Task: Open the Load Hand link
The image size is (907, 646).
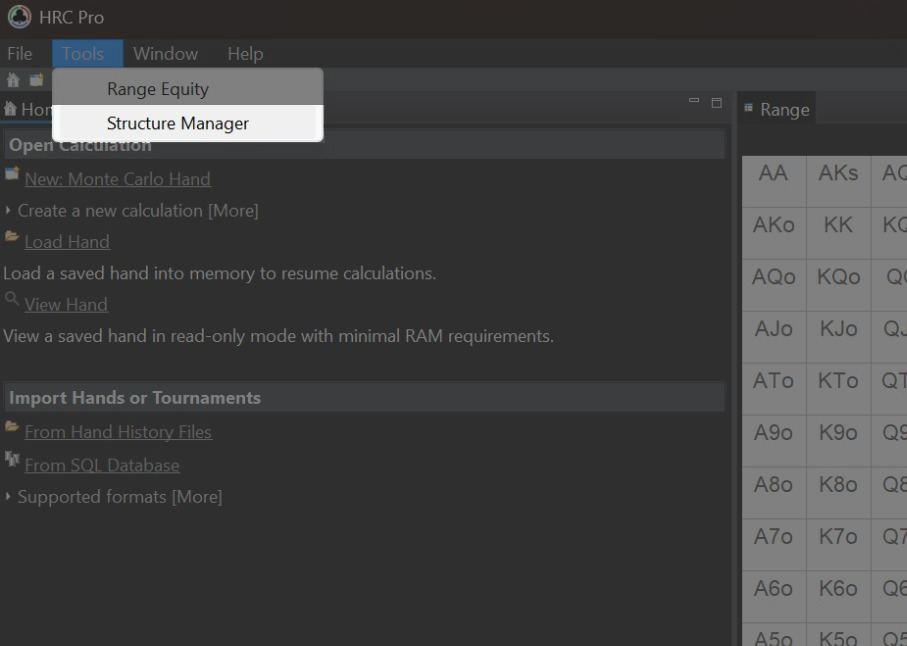Action: [67, 242]
